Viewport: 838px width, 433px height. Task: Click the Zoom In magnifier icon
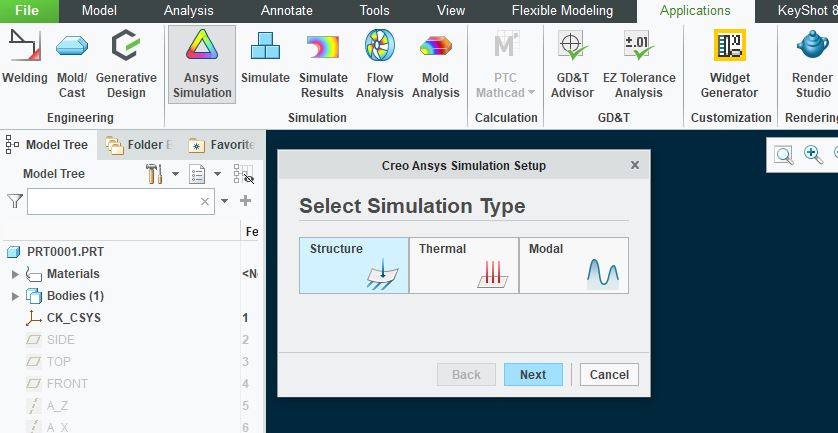click(x=813, y=155)
